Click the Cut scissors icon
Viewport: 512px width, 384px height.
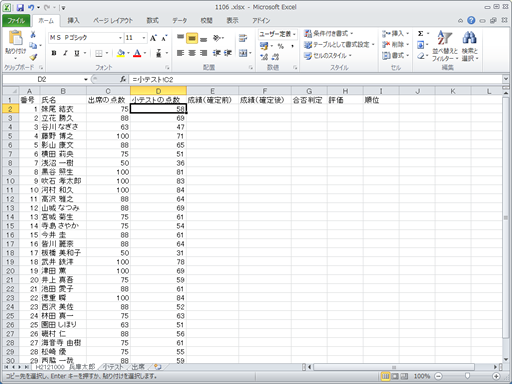tap(33, 35)
